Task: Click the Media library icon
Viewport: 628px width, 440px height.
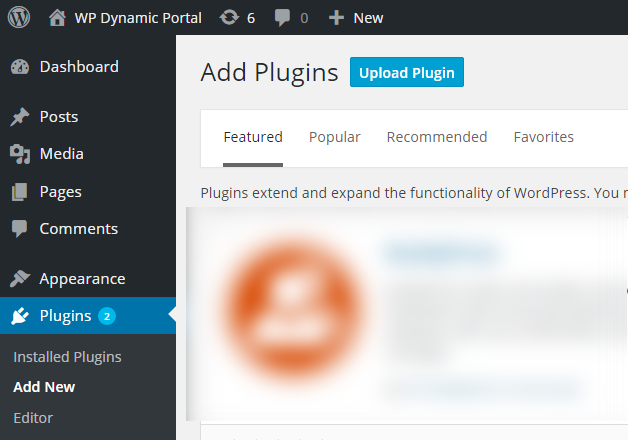Action: pos(20,154)
